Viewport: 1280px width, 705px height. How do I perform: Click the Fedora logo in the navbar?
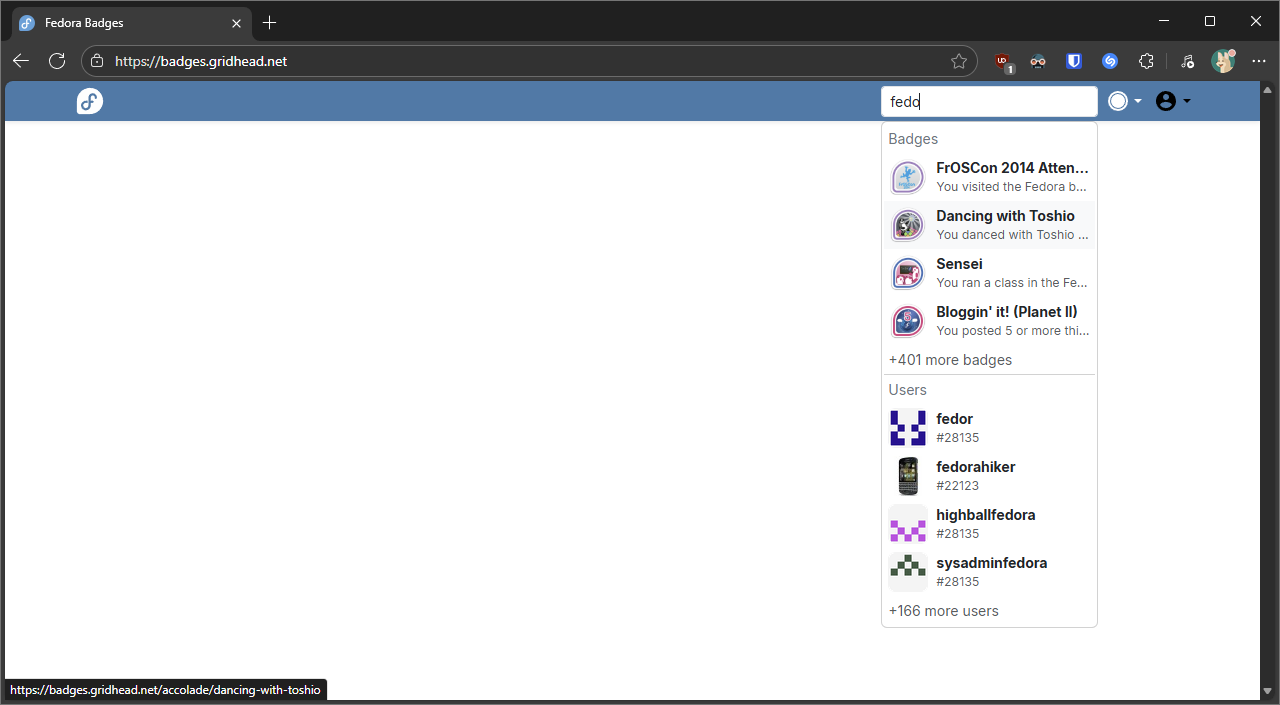coord(90,101)
